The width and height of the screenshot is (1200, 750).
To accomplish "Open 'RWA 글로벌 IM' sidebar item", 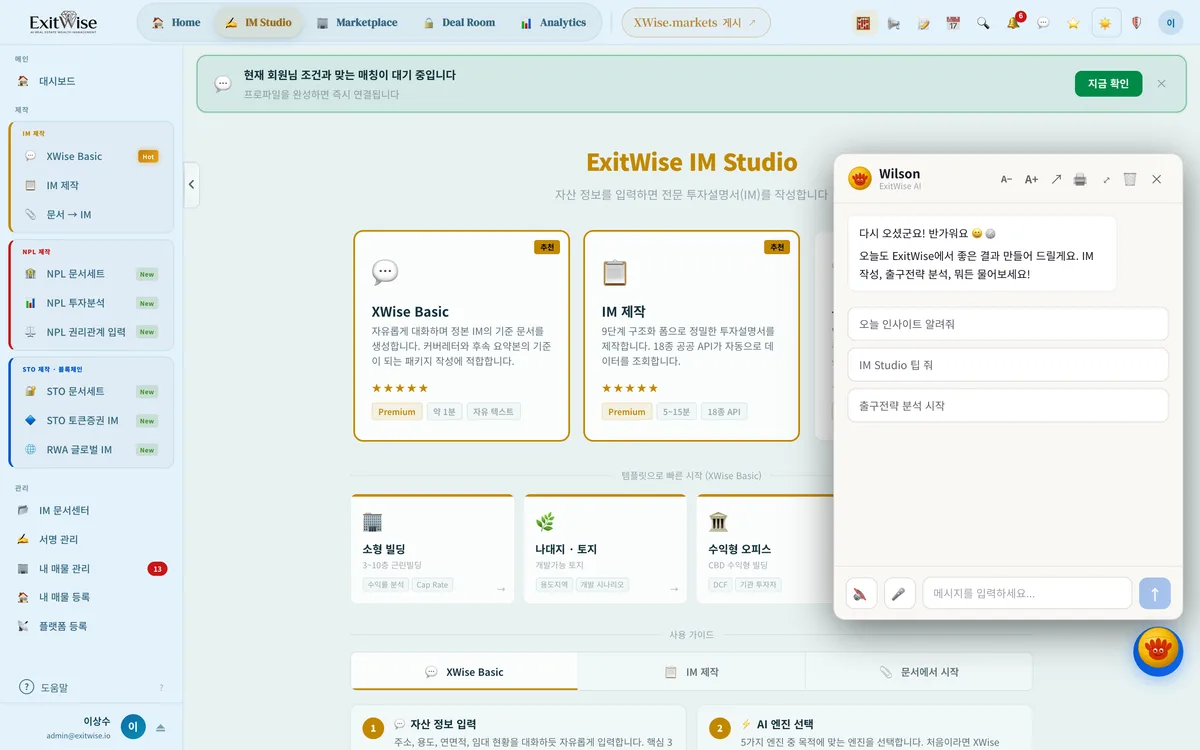I will point(92,450).
